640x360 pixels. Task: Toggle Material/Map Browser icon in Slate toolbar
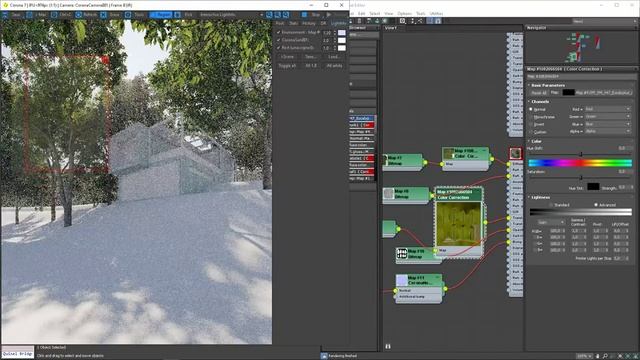click(430, 21)
